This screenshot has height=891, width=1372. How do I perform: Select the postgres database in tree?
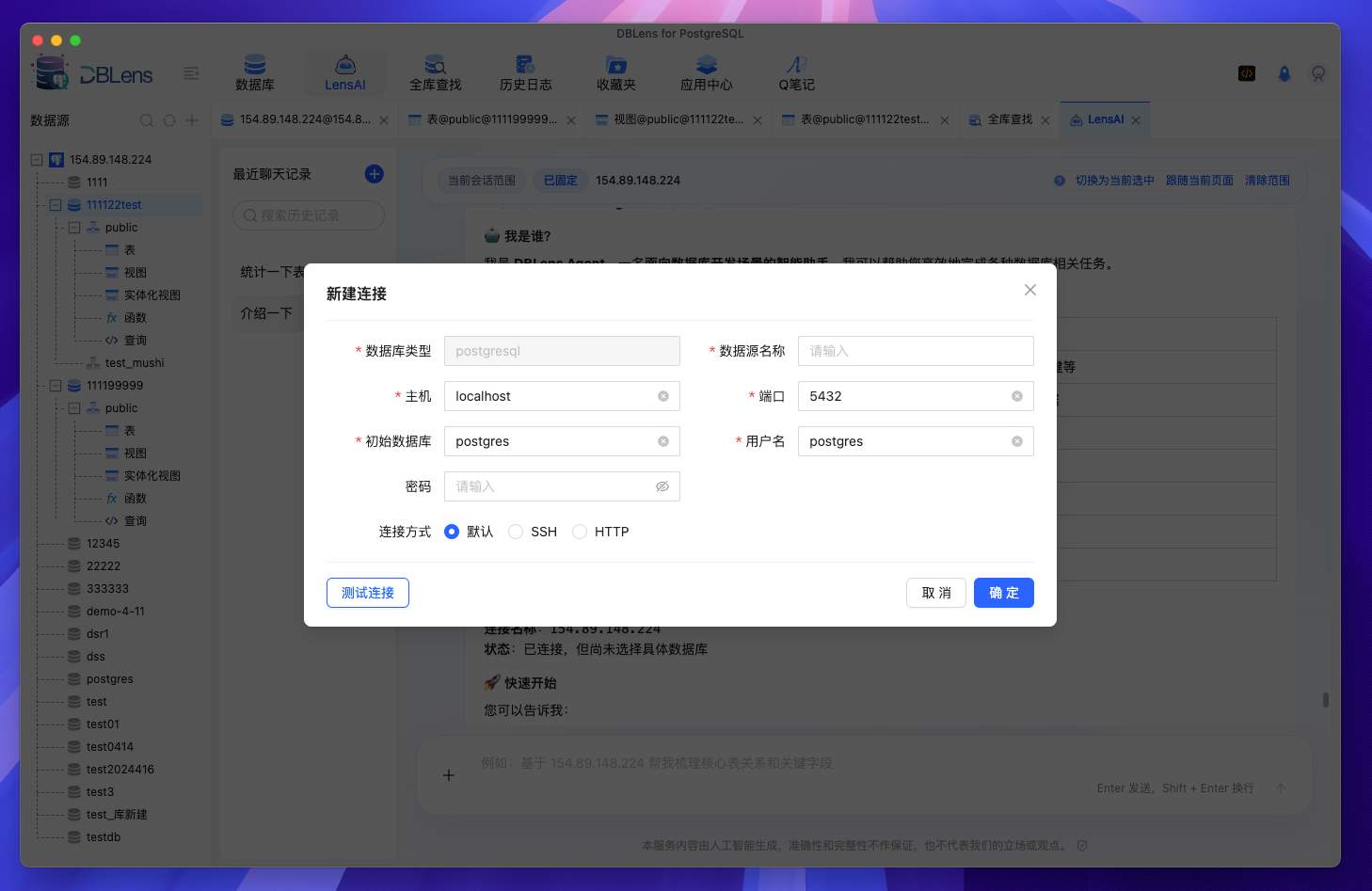(110, 679)
